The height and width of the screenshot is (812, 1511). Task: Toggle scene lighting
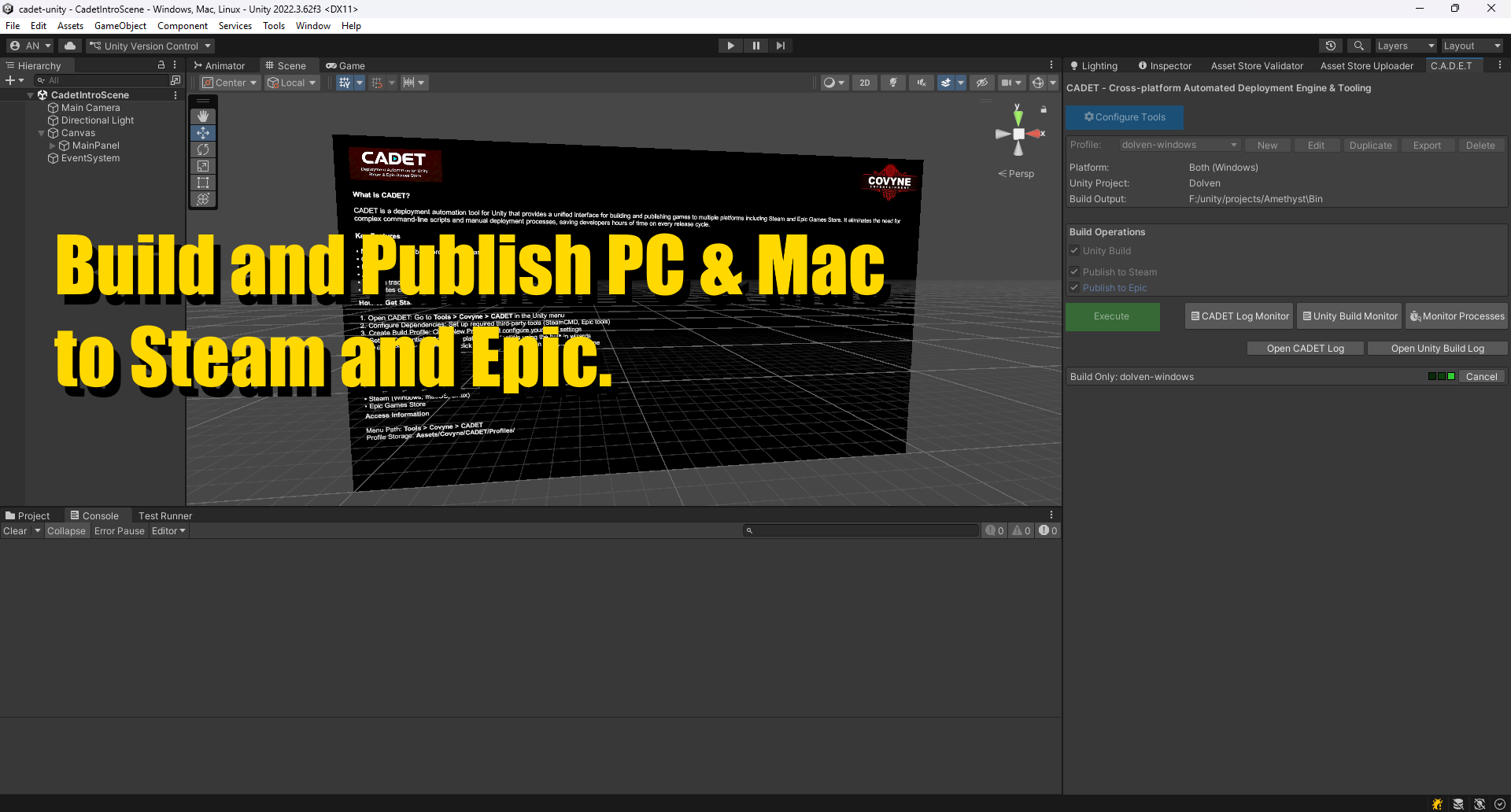893,83
